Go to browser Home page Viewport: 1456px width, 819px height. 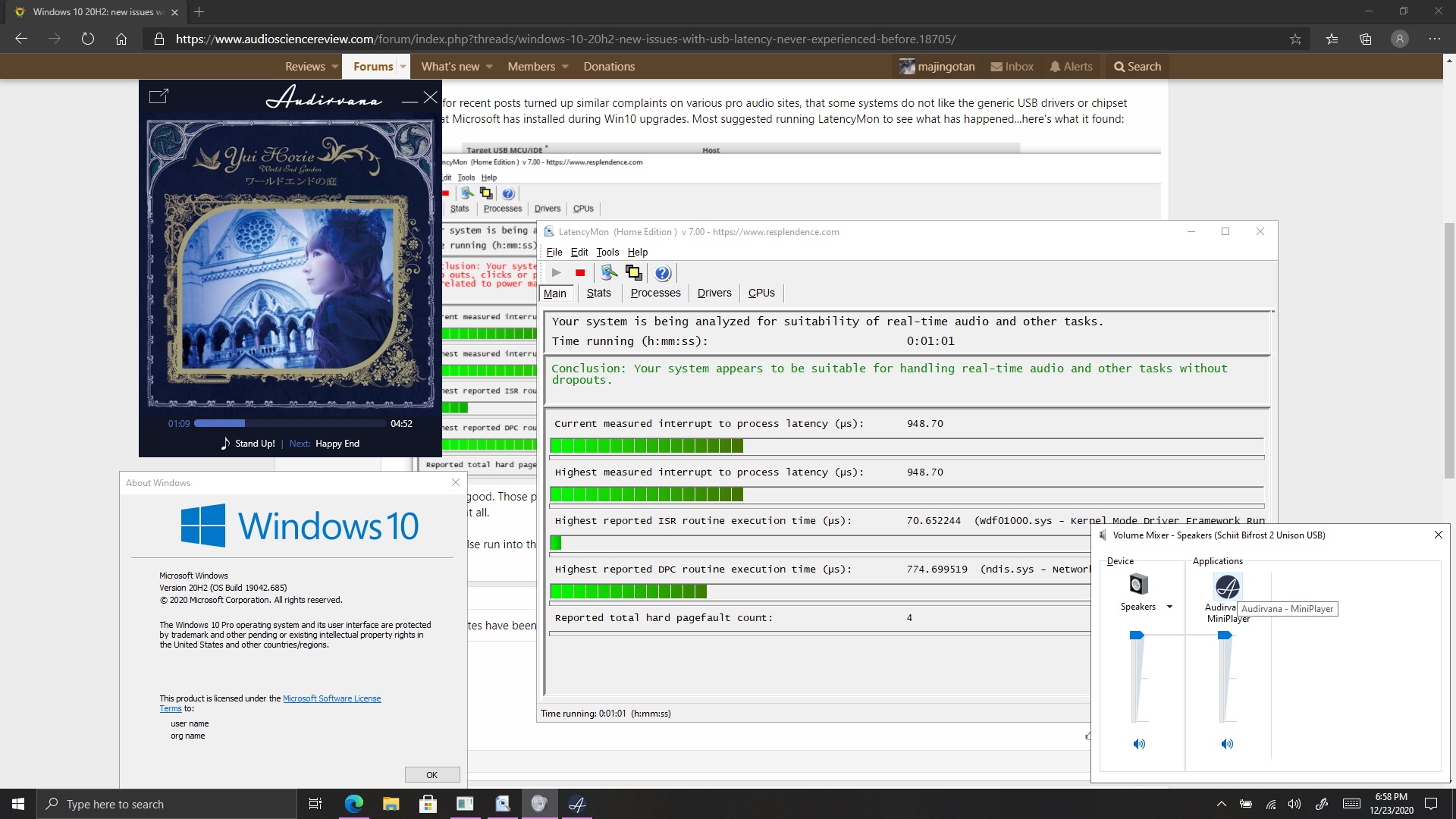121,39
